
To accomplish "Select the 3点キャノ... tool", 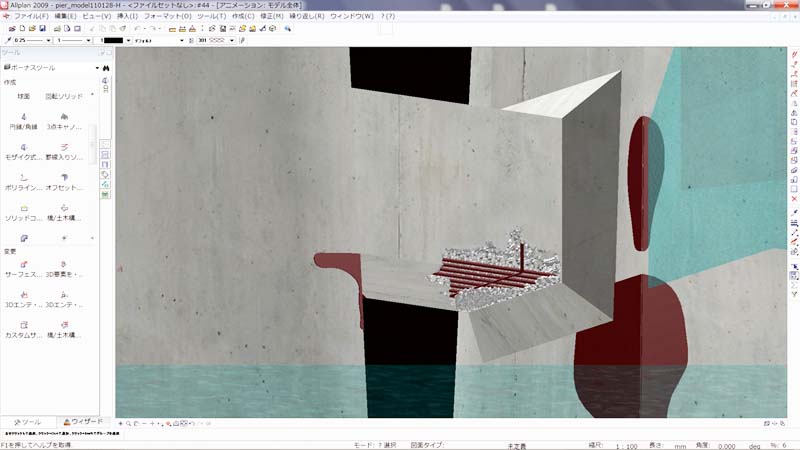I will click(x=64, y=122).
